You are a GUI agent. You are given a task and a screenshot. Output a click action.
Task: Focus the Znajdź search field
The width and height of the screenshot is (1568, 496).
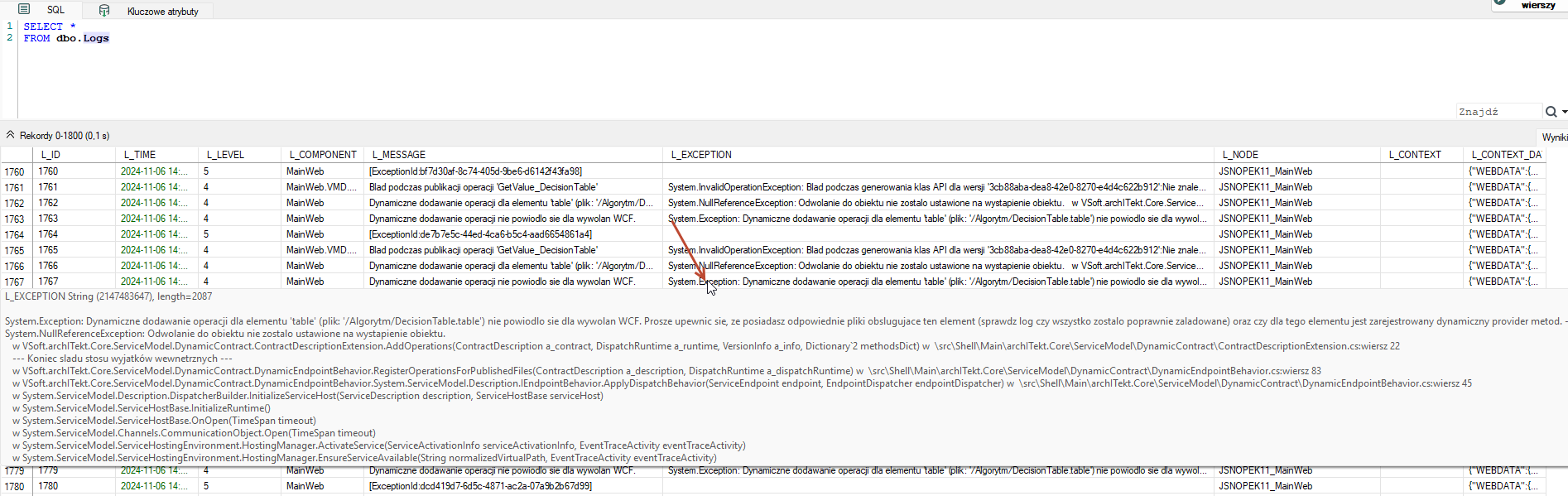click(1498, 112)
